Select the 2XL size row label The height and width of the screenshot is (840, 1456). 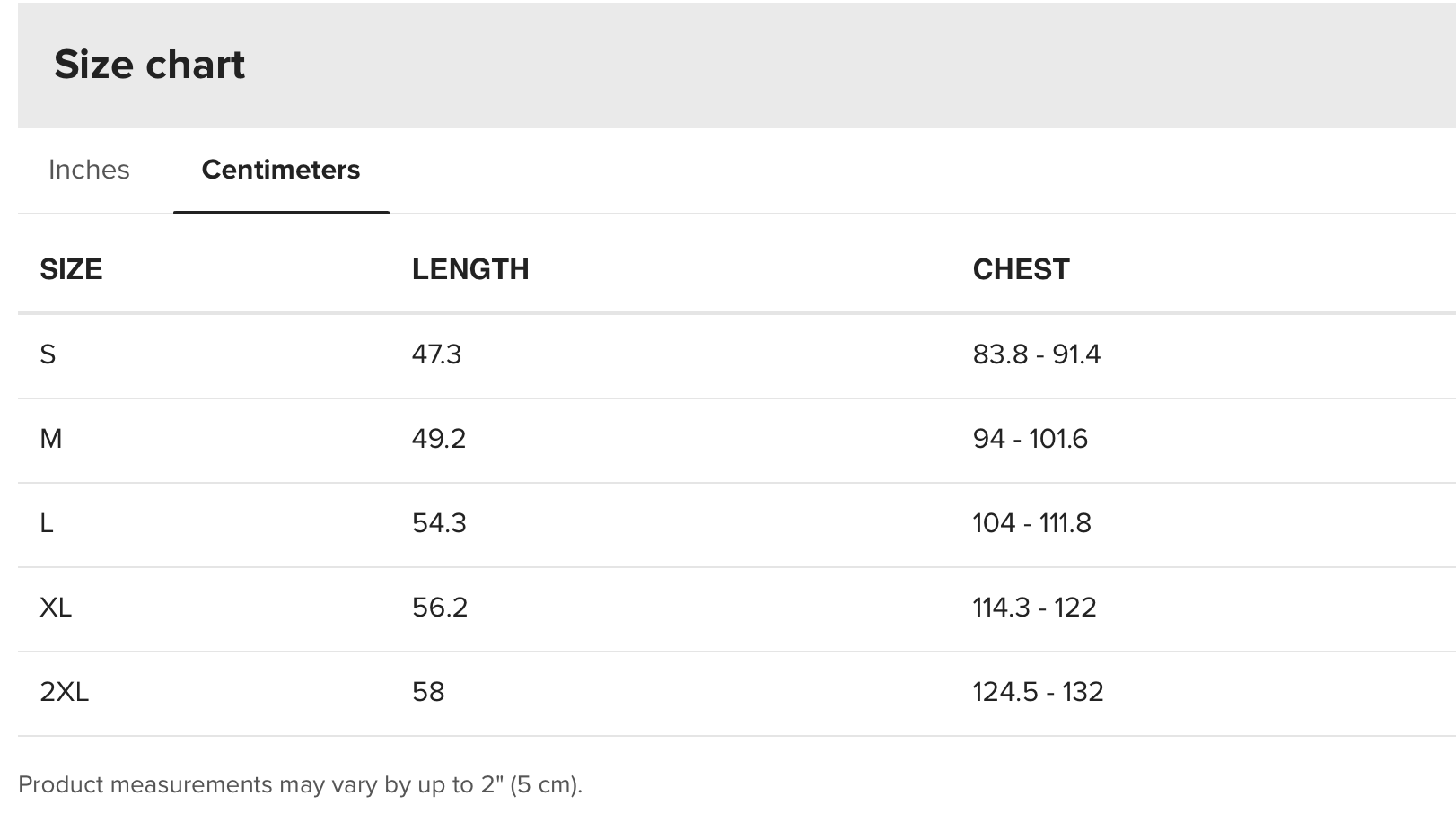65,692
